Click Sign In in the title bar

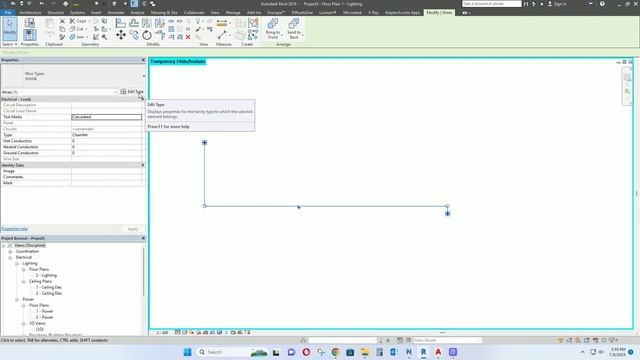tap(557, 4)
